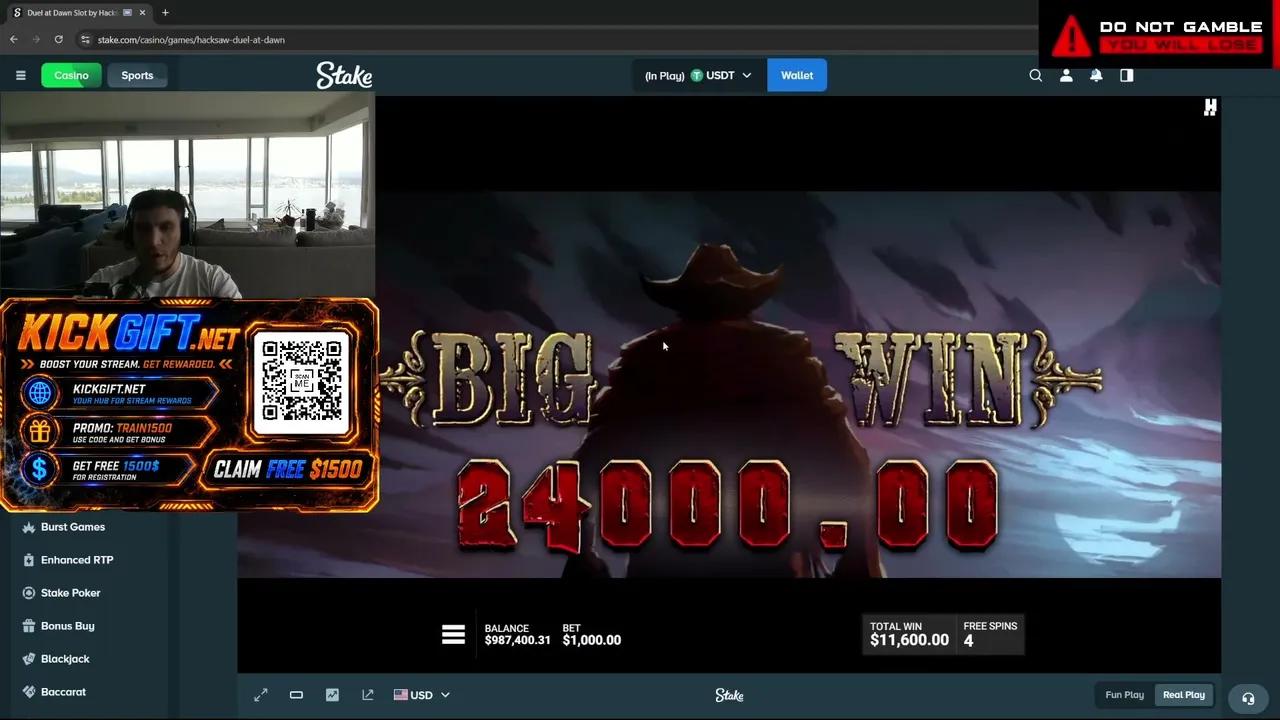Open the Stake hamburger menu in header
The height and width of the screenshot is (720, 1280).
tap(20, 76)
